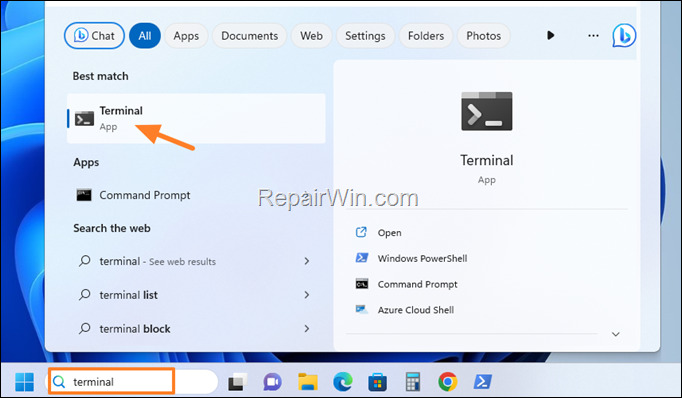Open the Bing Chat filter pill
This screenshot has height=398, width=682.
tap(94, 36)
